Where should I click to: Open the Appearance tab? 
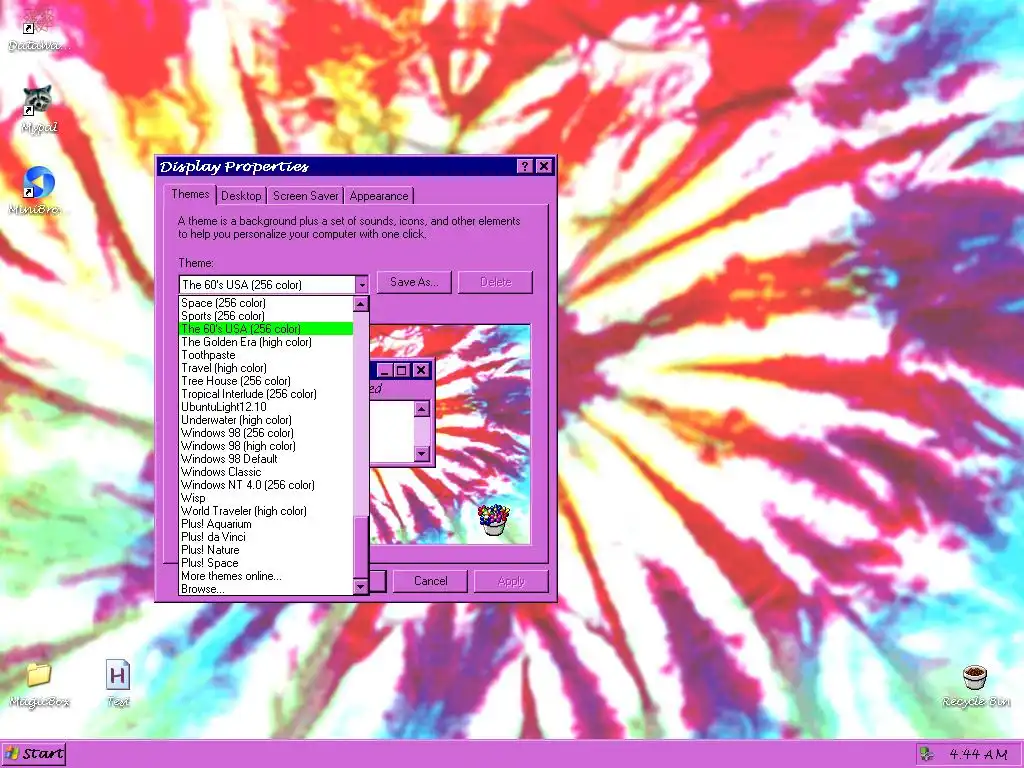tap(379, 196)
